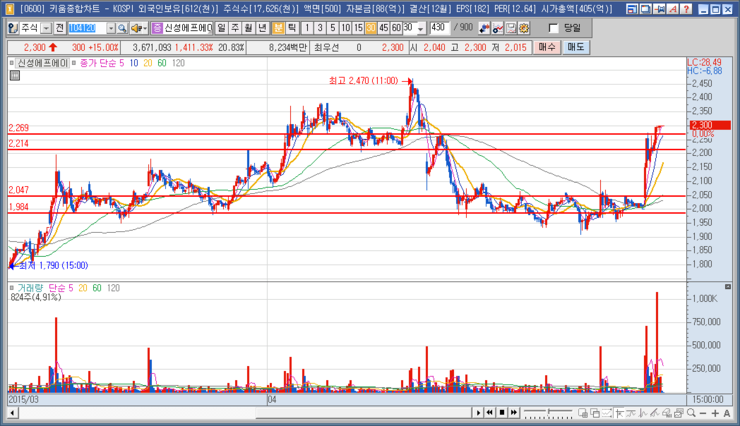Open the speaker icon dropdown arrow

(144, 28)
